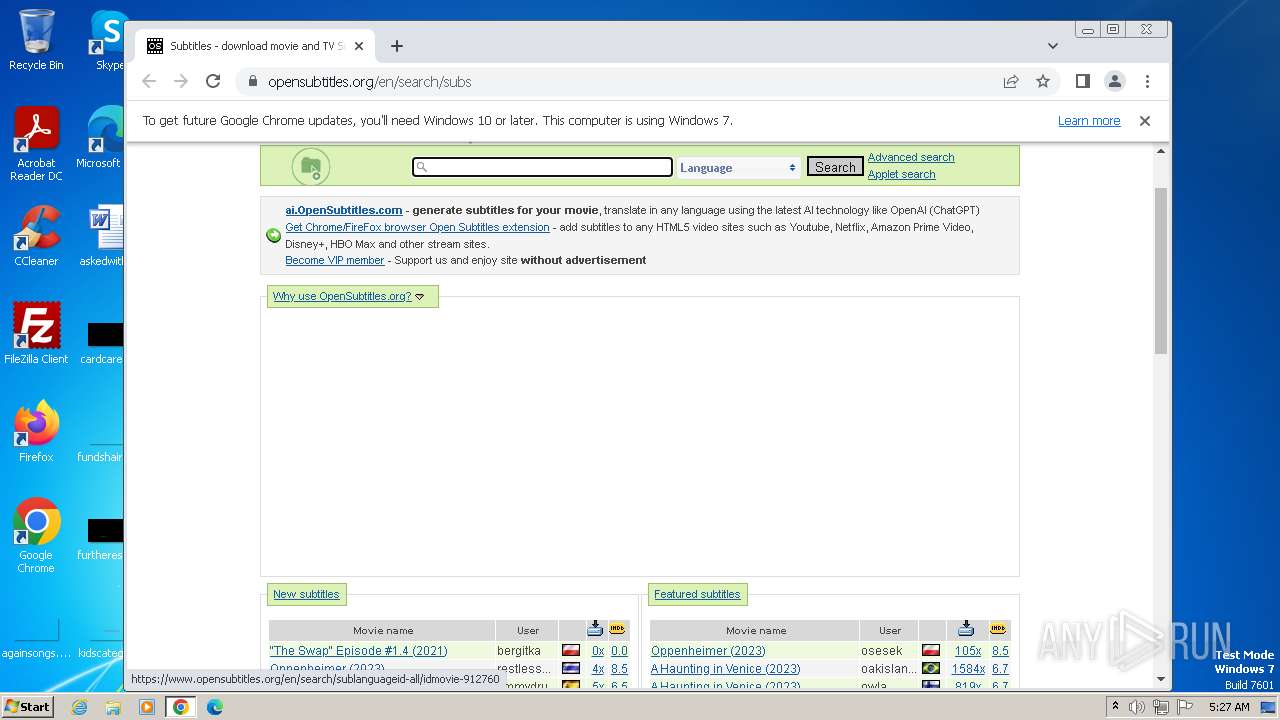This screenshot has height=720, width=1280.
Task: Bookmark this page with the star icon
Action: click(x=1043, y=81)
